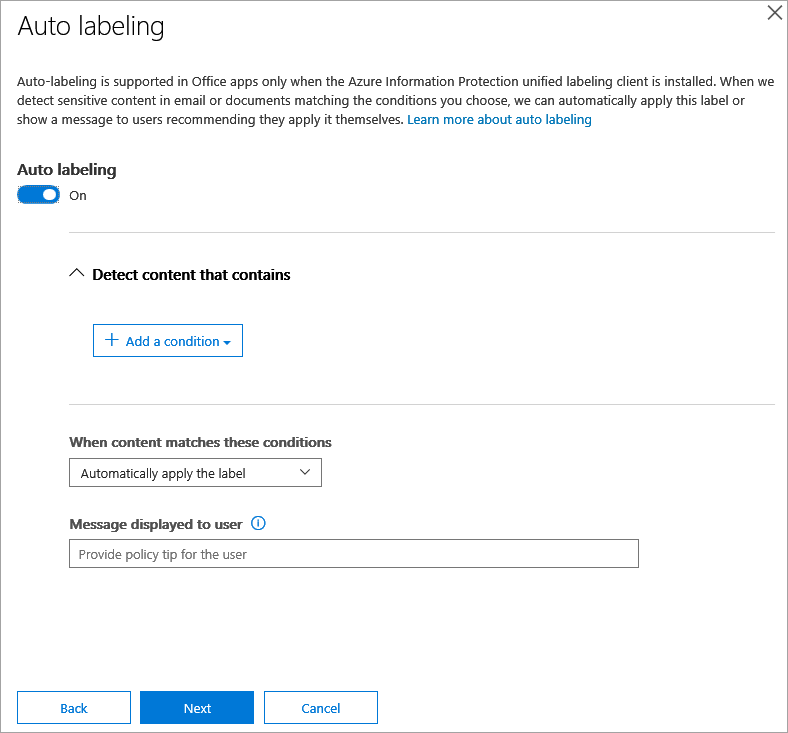Click the chevron arrow of the label action dropdown

tap(305, 472)
